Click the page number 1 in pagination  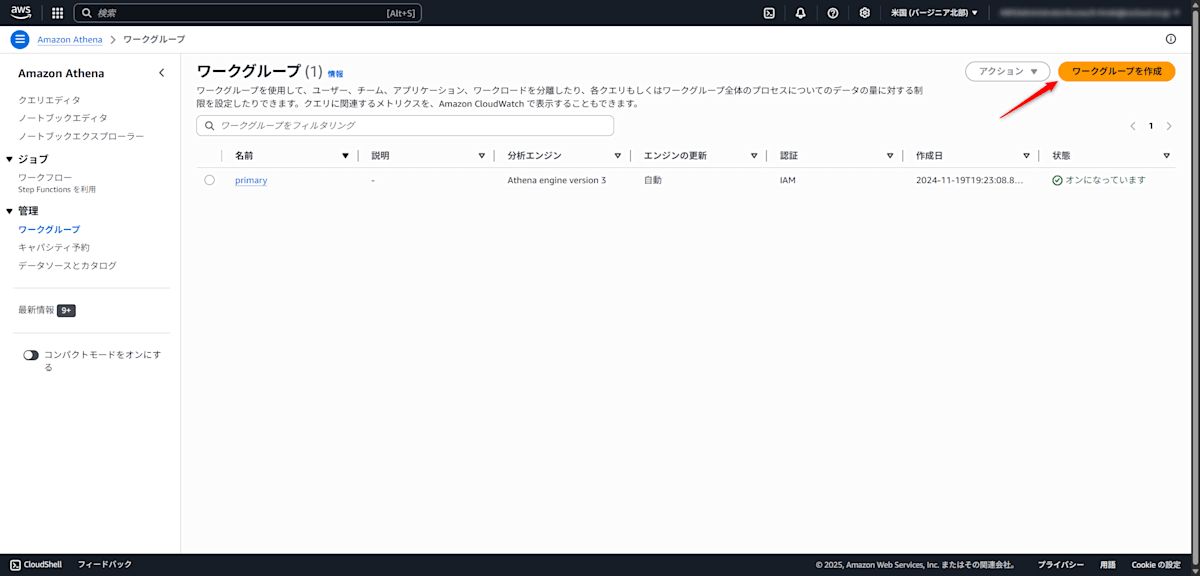1151,126
